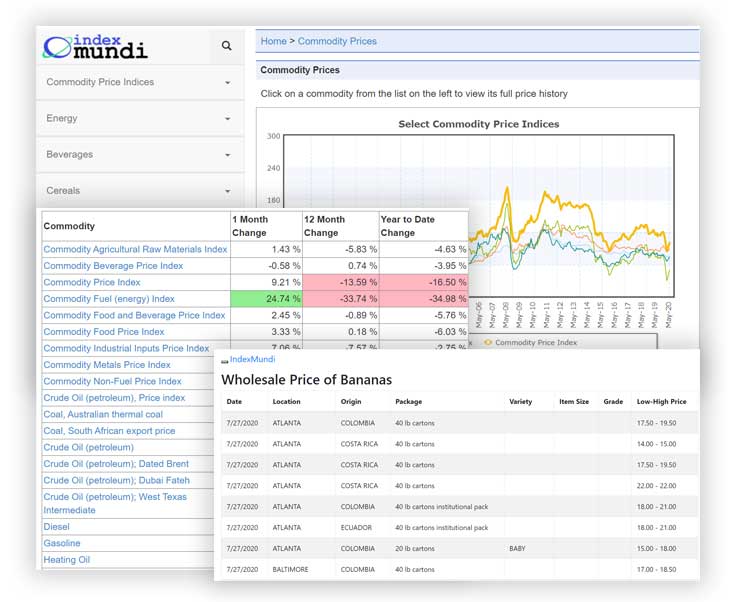
Task: Open the Gasoline link
Action: click(62, 543)
